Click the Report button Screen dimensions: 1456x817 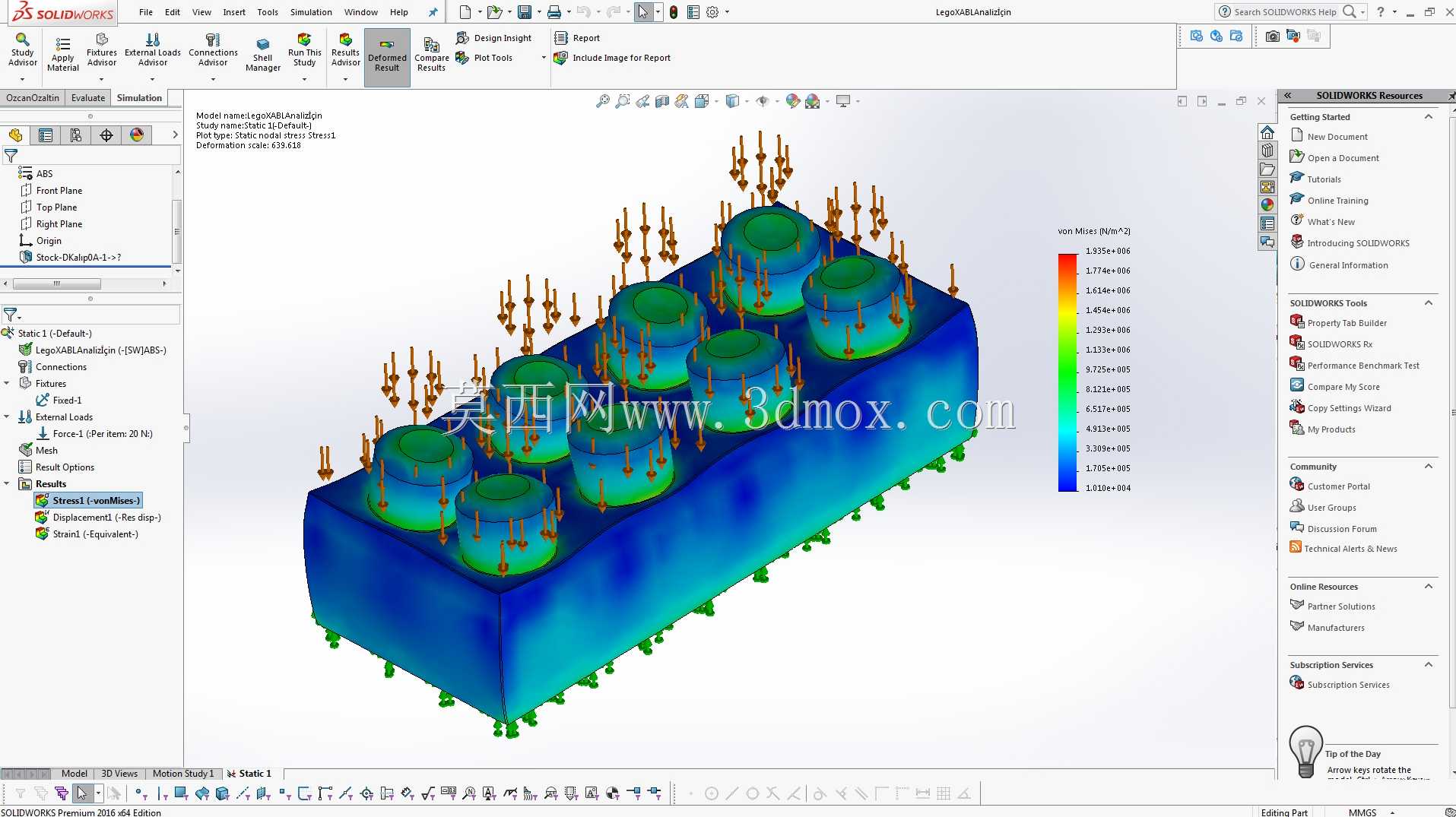(x=578, y=38)
